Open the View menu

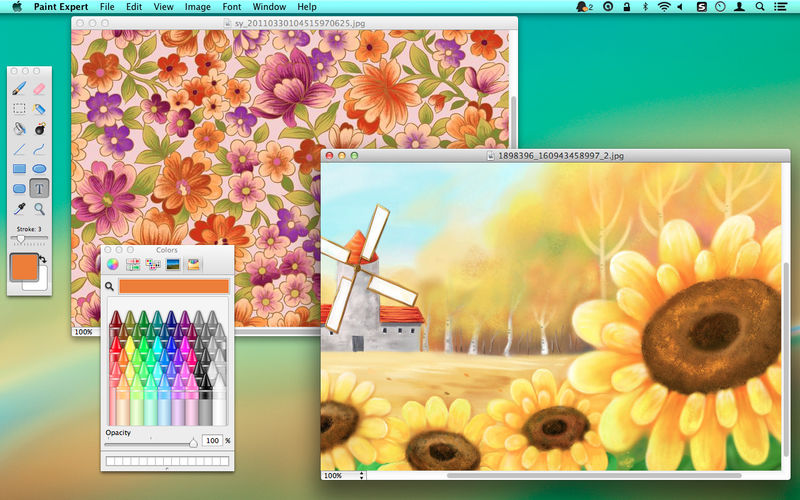click(163, 7)
